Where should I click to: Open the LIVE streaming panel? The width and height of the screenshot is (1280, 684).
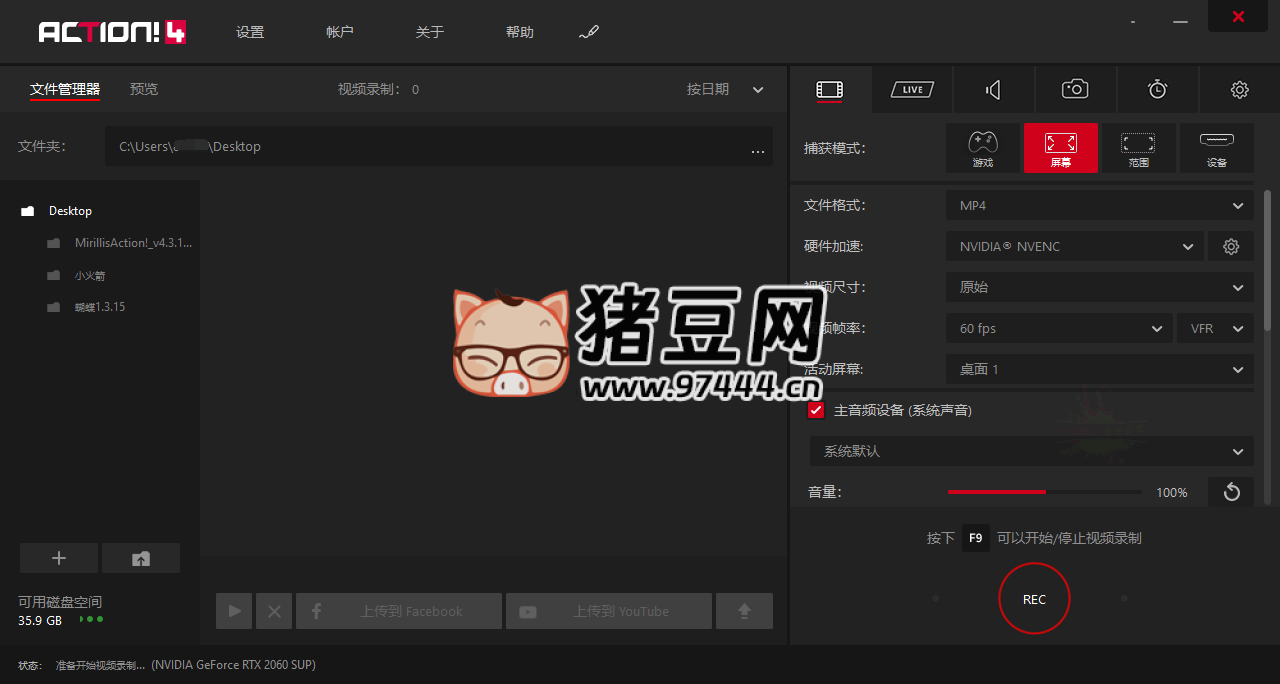(x=911, y=89)
